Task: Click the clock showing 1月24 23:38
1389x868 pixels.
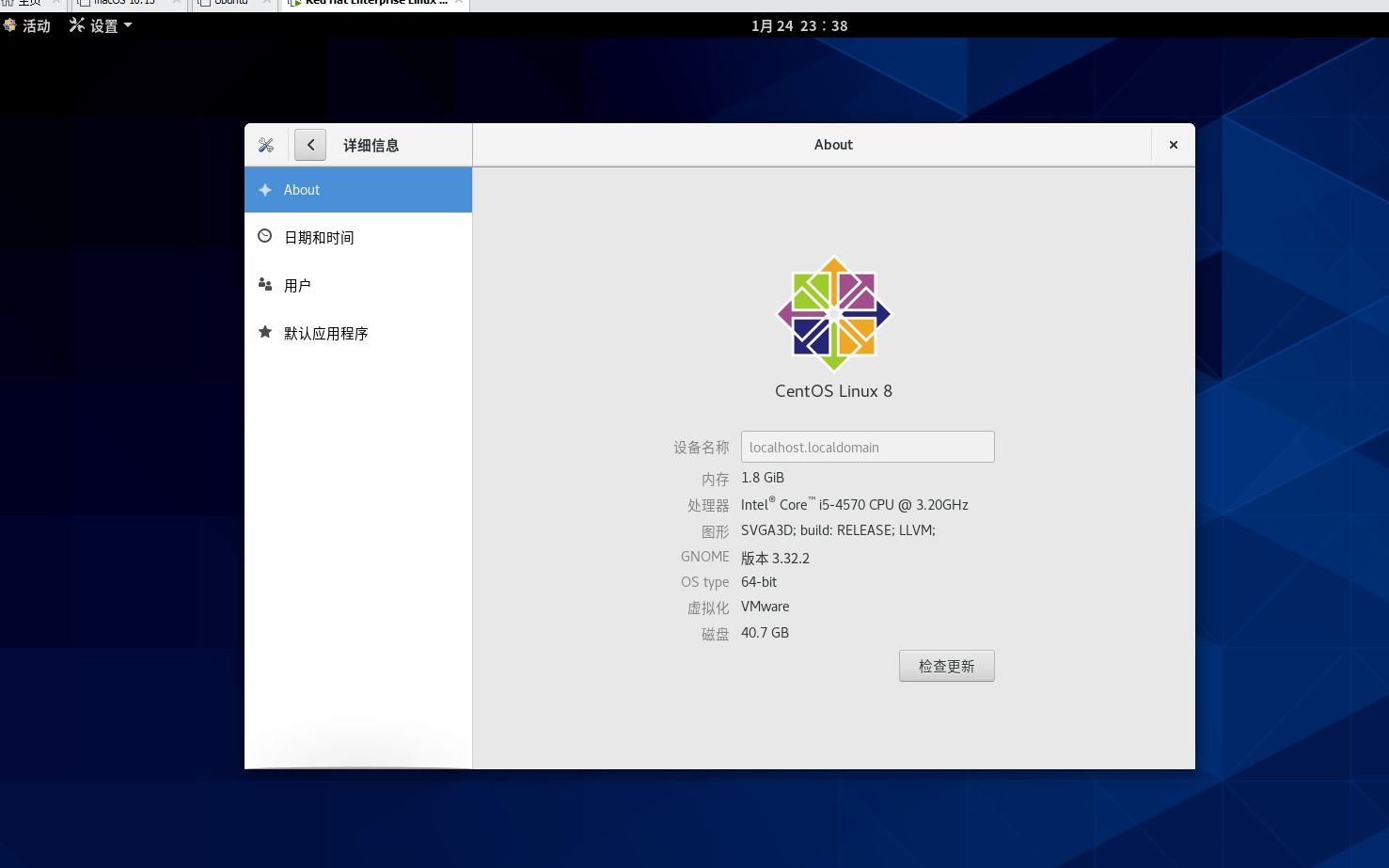Action: pyautogui.click(x=798, y=25)
